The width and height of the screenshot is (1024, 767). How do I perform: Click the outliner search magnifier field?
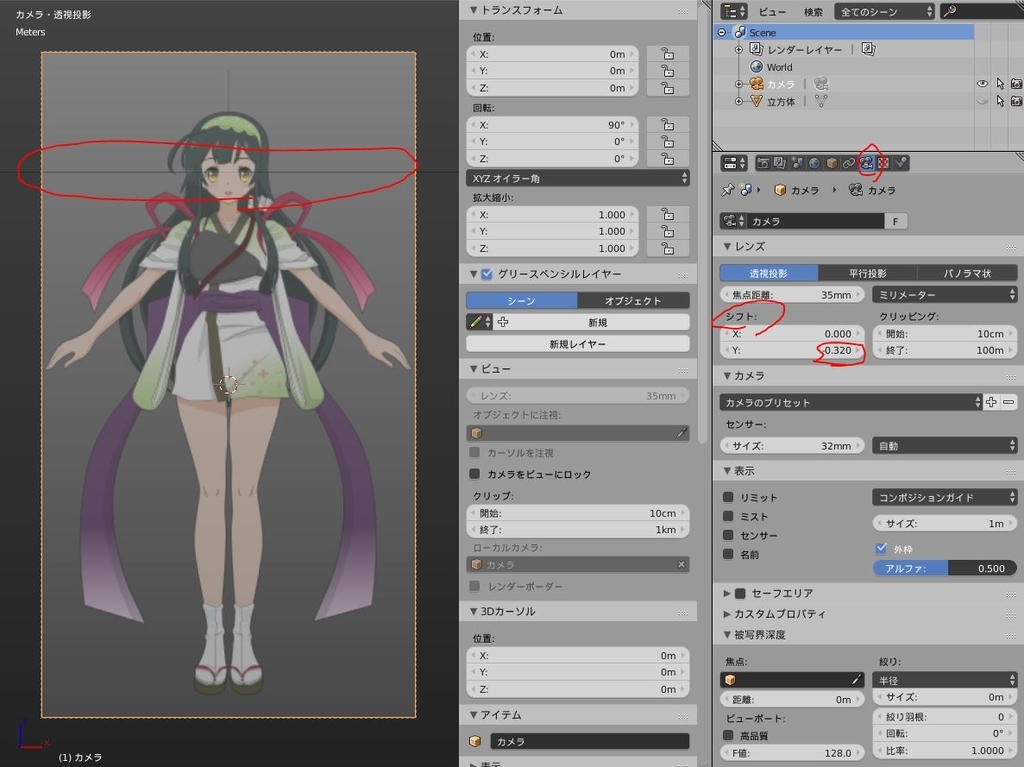tap(982, 11)
